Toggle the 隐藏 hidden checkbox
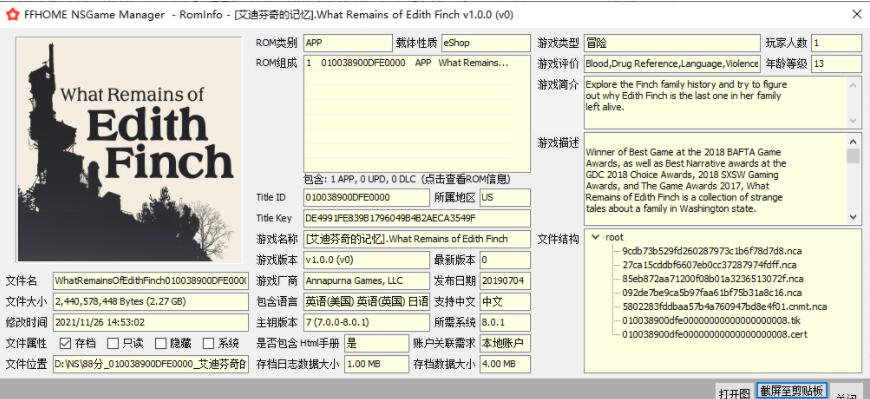The width and height of the screenshot is (870, 399). tap(161, 344)
